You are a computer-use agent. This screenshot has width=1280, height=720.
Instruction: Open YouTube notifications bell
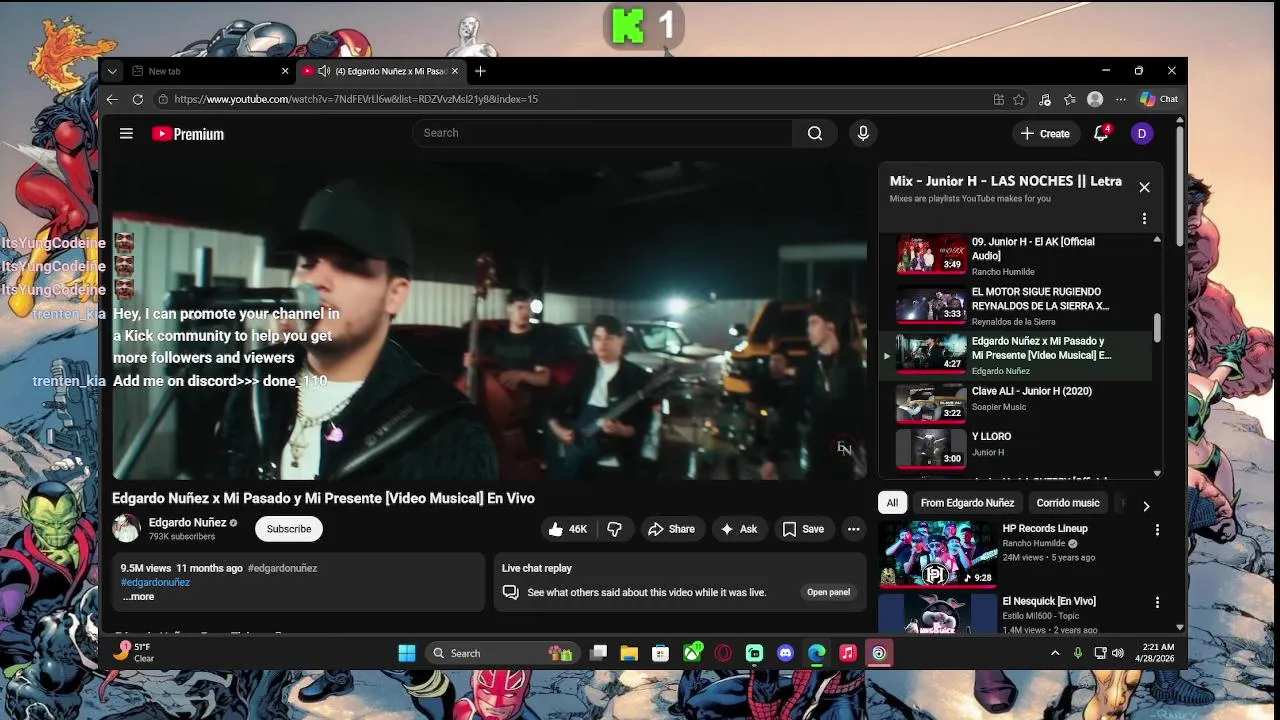[x=1101, y=133]
